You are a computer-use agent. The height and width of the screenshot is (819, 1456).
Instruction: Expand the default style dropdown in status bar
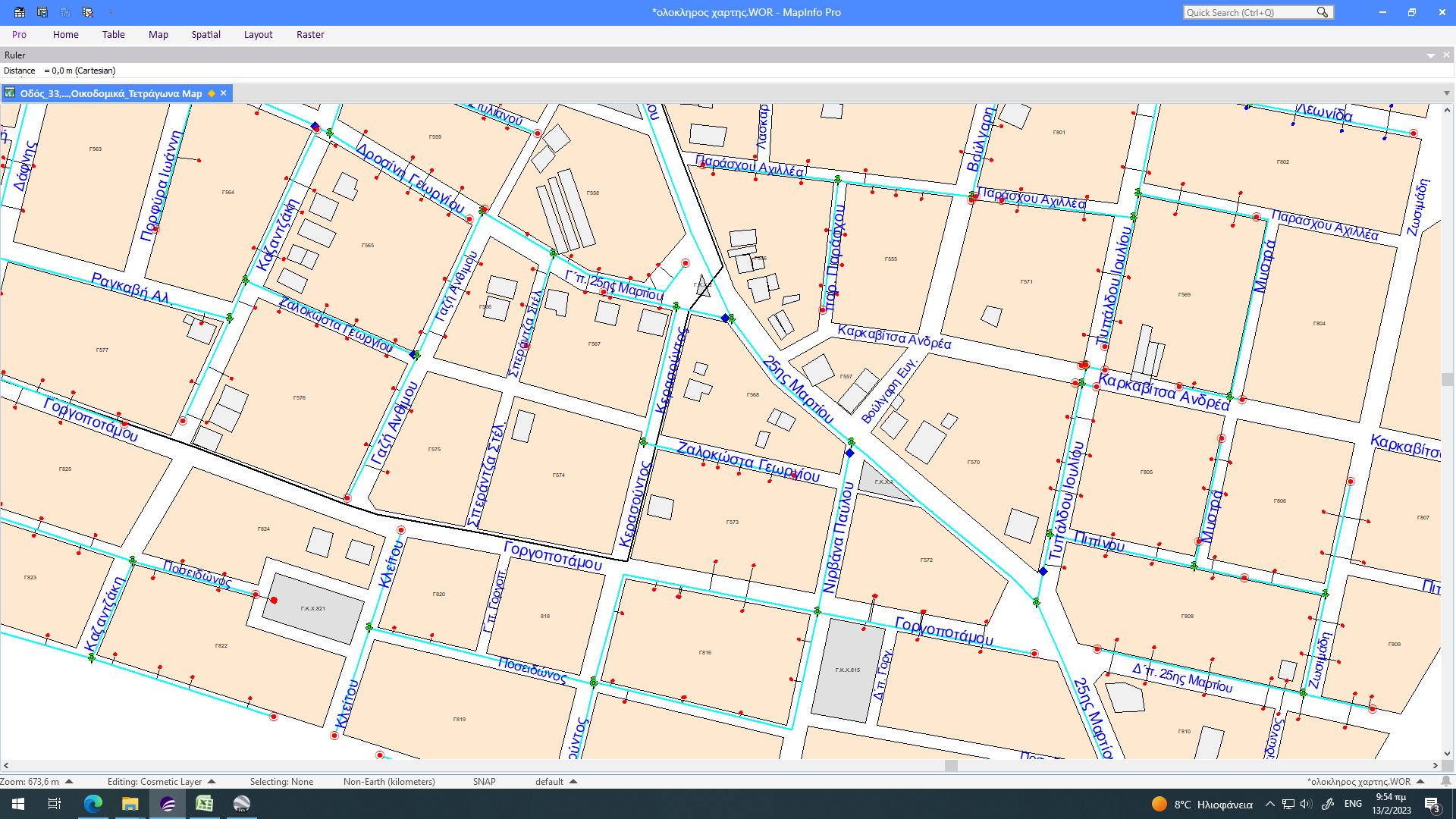[x=573, y=781]
